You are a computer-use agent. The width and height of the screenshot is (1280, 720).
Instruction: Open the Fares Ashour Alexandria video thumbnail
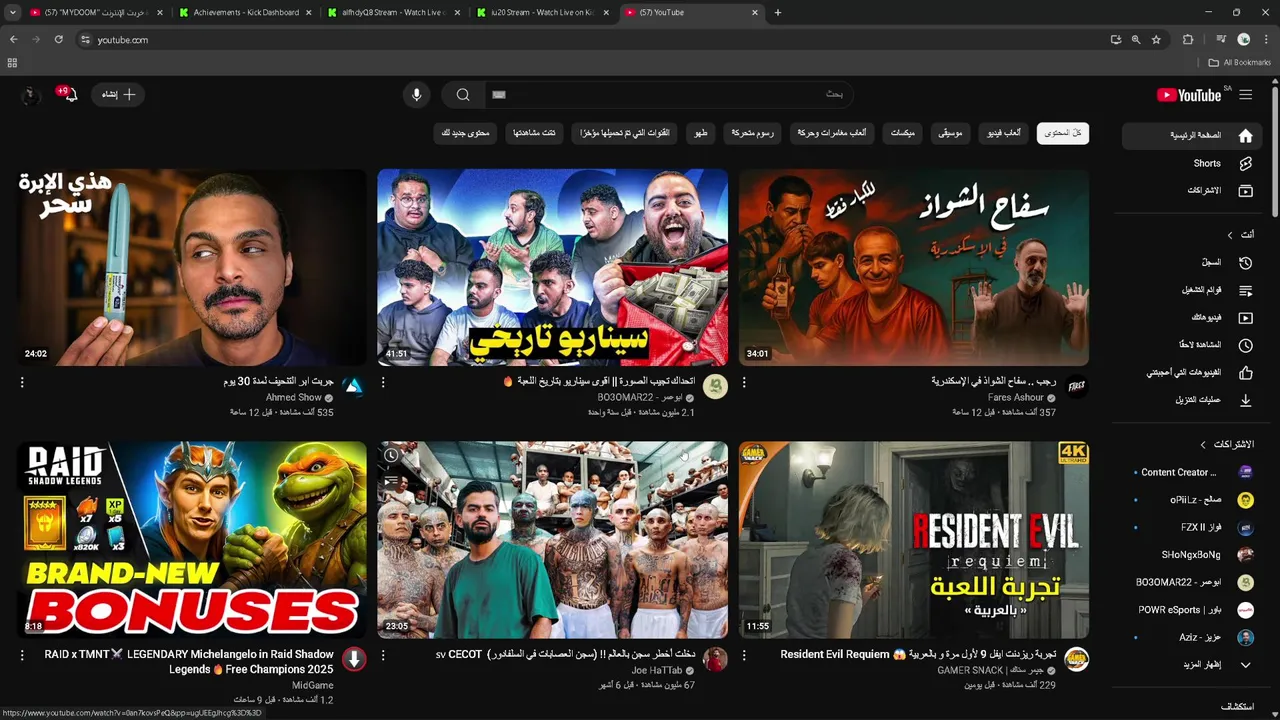914,267
